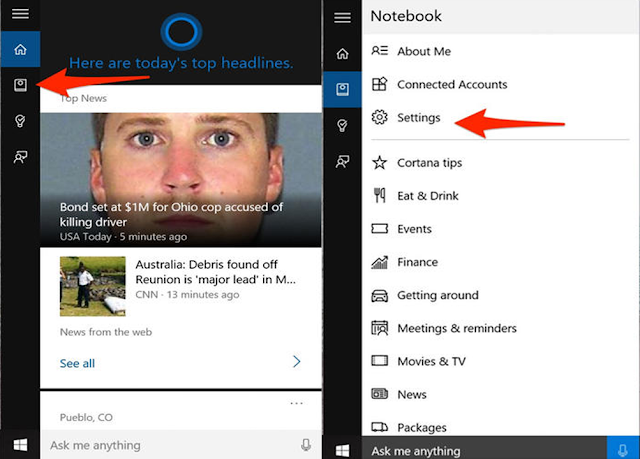The width and height of the screenshot is (640, 459).
Task: Select Finance category label
Action: point(417,262)
